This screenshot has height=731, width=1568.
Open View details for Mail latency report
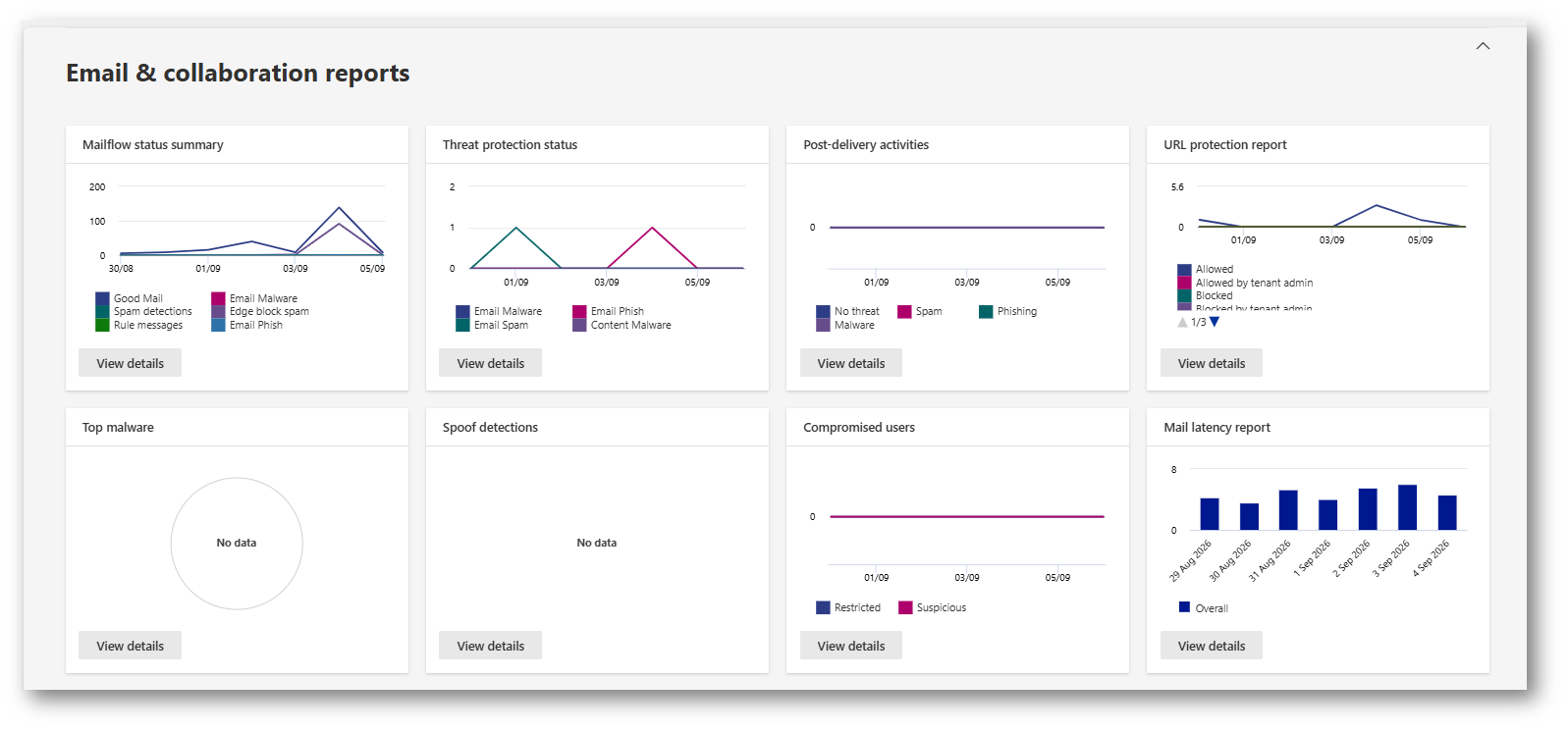click(1212, 646)
